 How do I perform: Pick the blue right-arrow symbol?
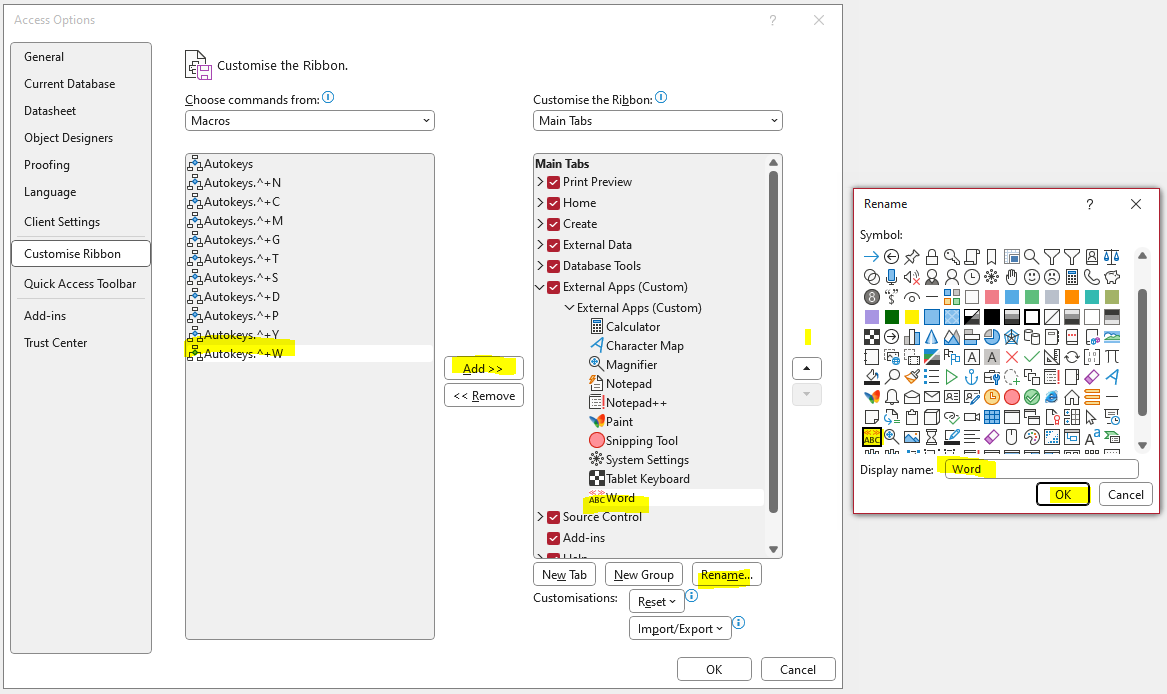(872, 257)
